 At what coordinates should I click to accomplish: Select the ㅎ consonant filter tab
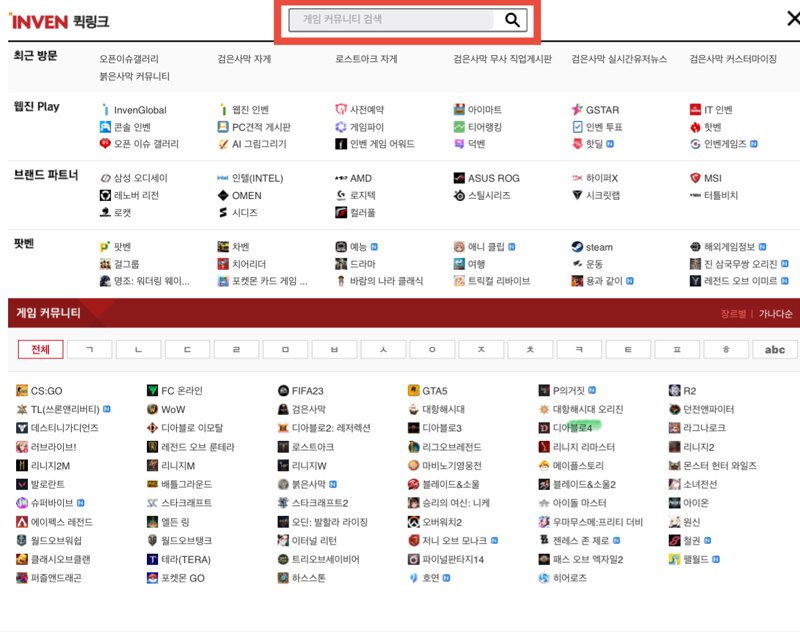tap(726, 349)
